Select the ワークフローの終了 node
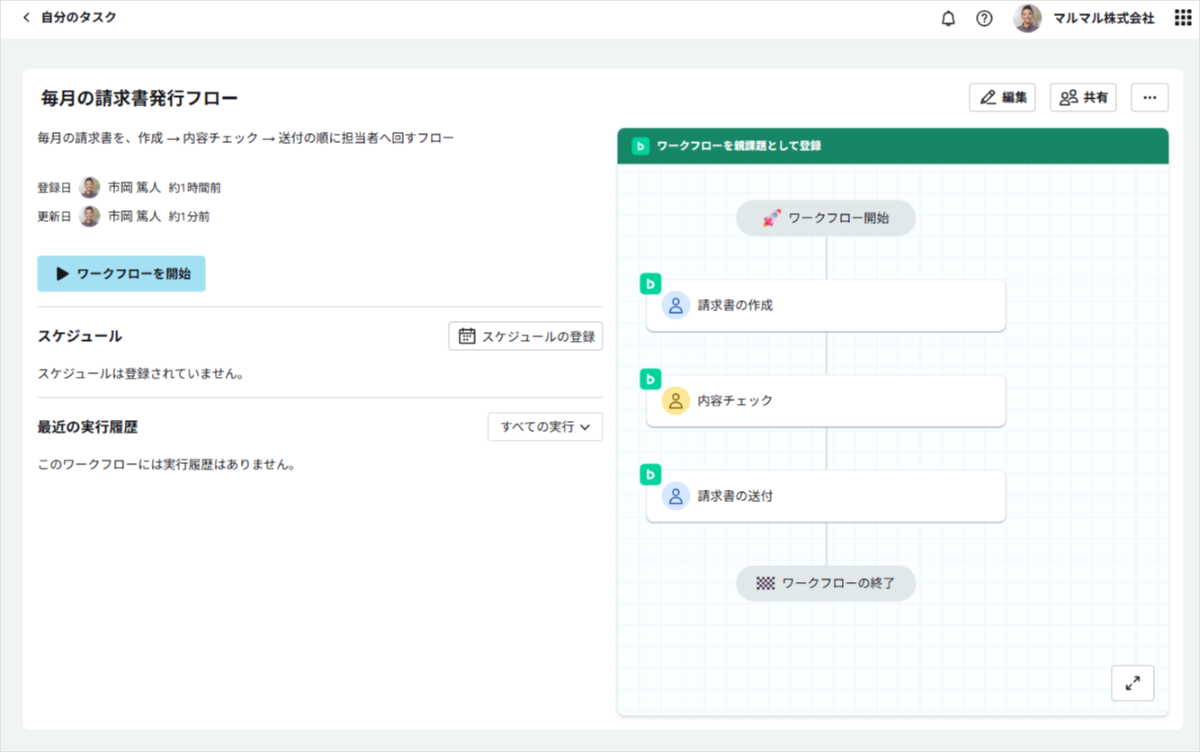The image size is (1200, 753). [x=826, y=582]
